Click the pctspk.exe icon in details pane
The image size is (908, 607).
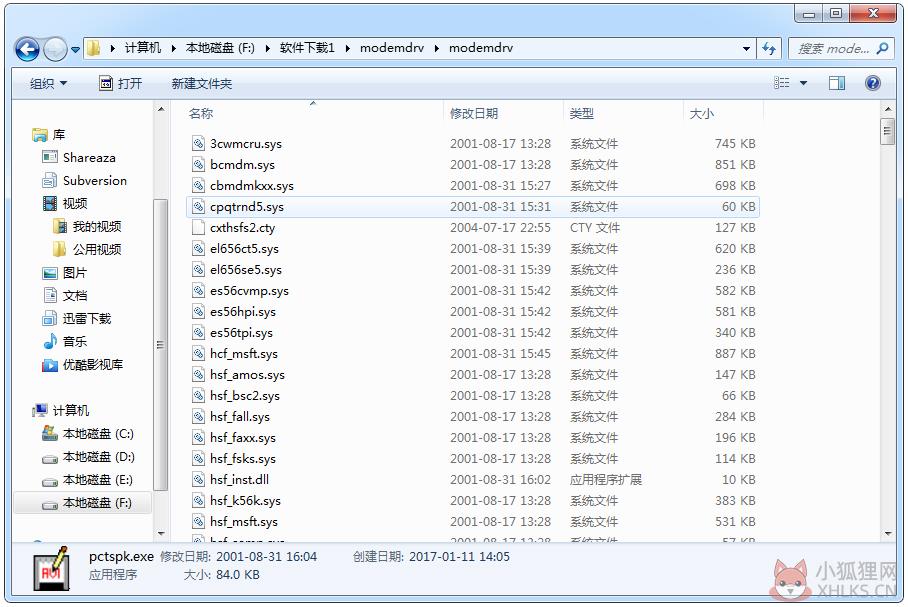(52, 568)
